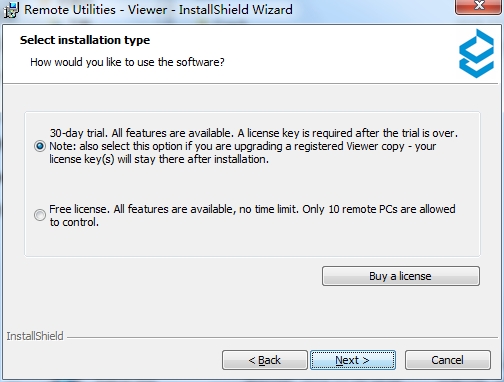This screenshot has height=382, width=504.
Task: Click the Buy a license button
Action: [401, 276]
